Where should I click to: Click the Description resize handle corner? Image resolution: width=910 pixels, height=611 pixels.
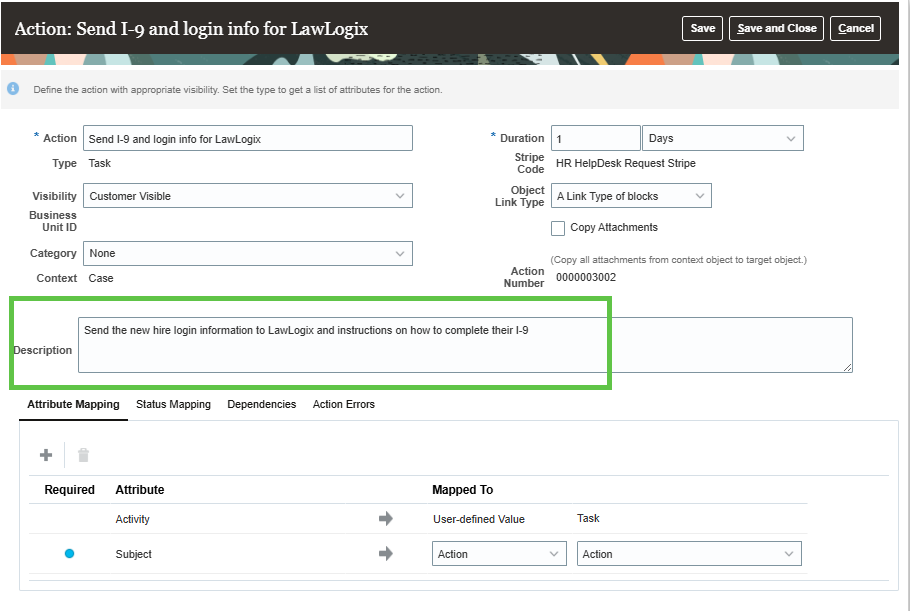pos(847,367)
